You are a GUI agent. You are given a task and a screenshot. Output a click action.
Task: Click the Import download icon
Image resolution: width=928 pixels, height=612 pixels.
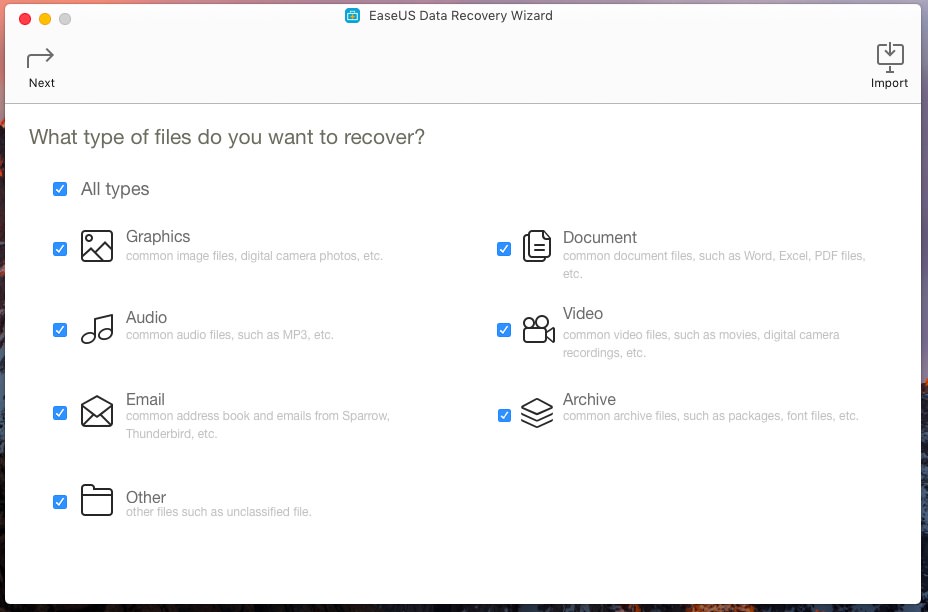click(889, 56)
